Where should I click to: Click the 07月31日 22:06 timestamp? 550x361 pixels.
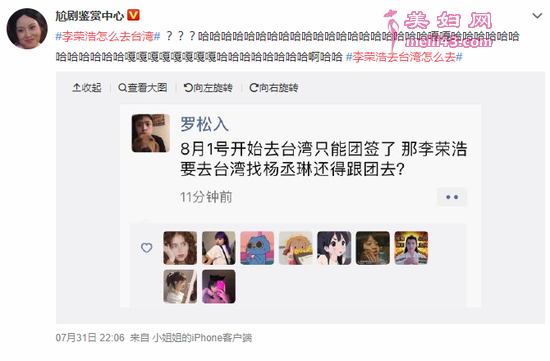pos(90,338)
